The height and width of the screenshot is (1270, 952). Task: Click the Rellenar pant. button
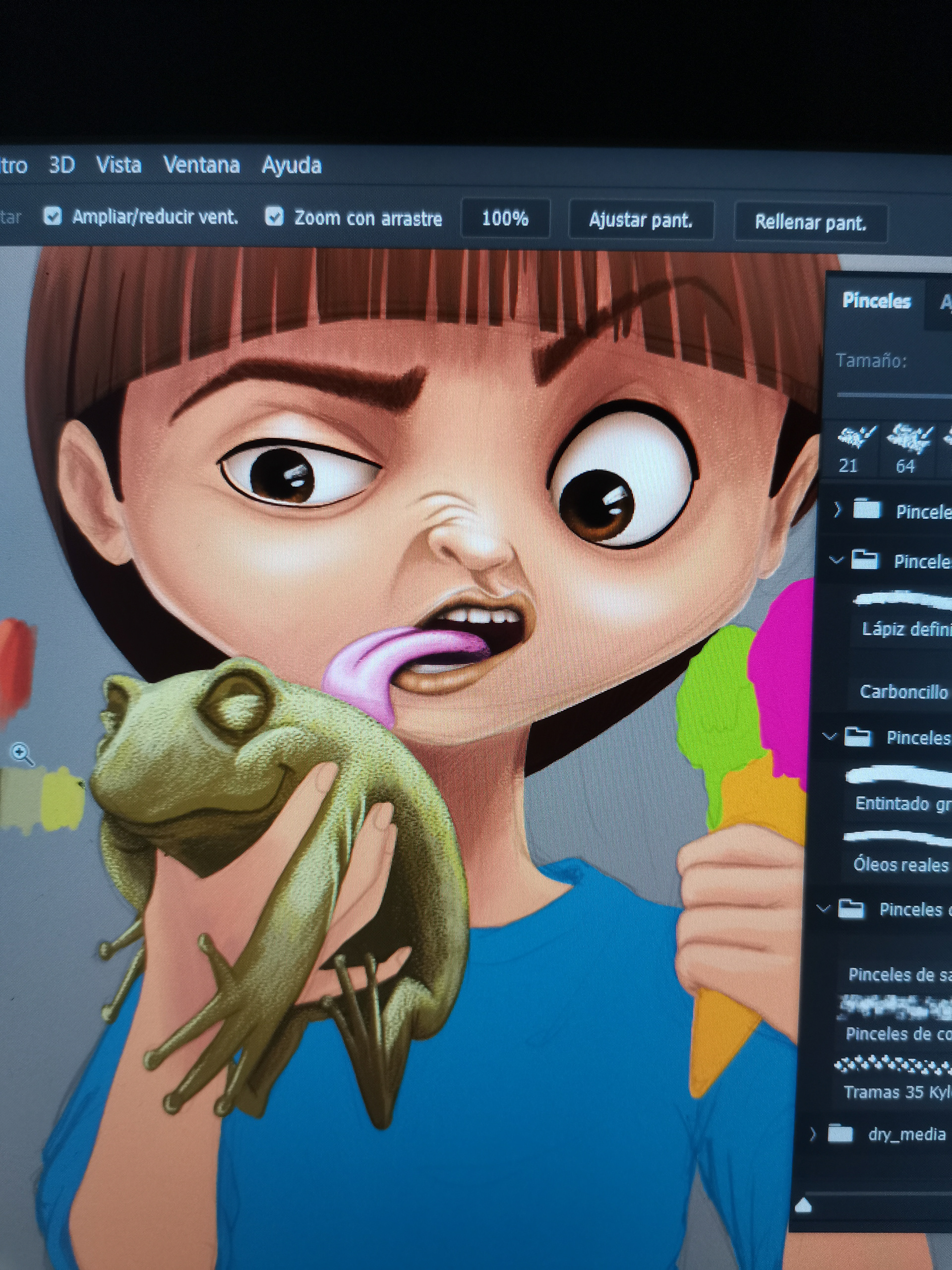tap(810, 222)
